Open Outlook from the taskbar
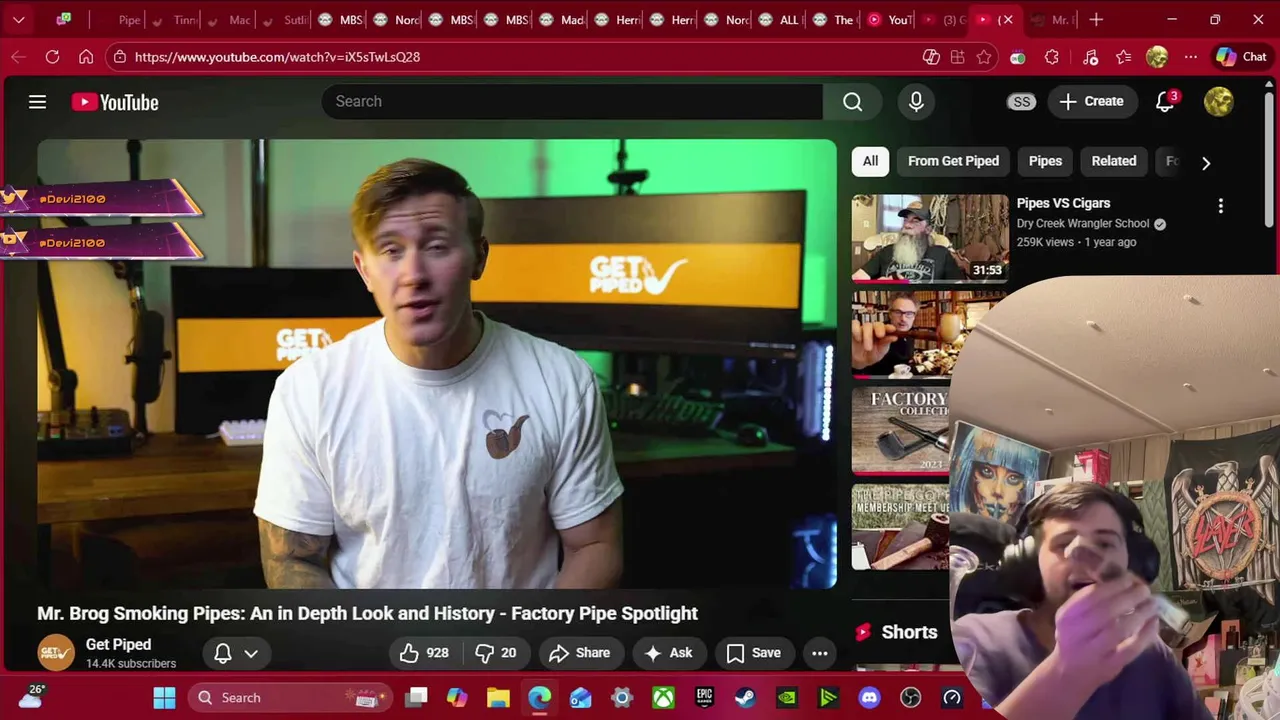The height and width of the screenshot is (720, 1280). click(580, 697)
